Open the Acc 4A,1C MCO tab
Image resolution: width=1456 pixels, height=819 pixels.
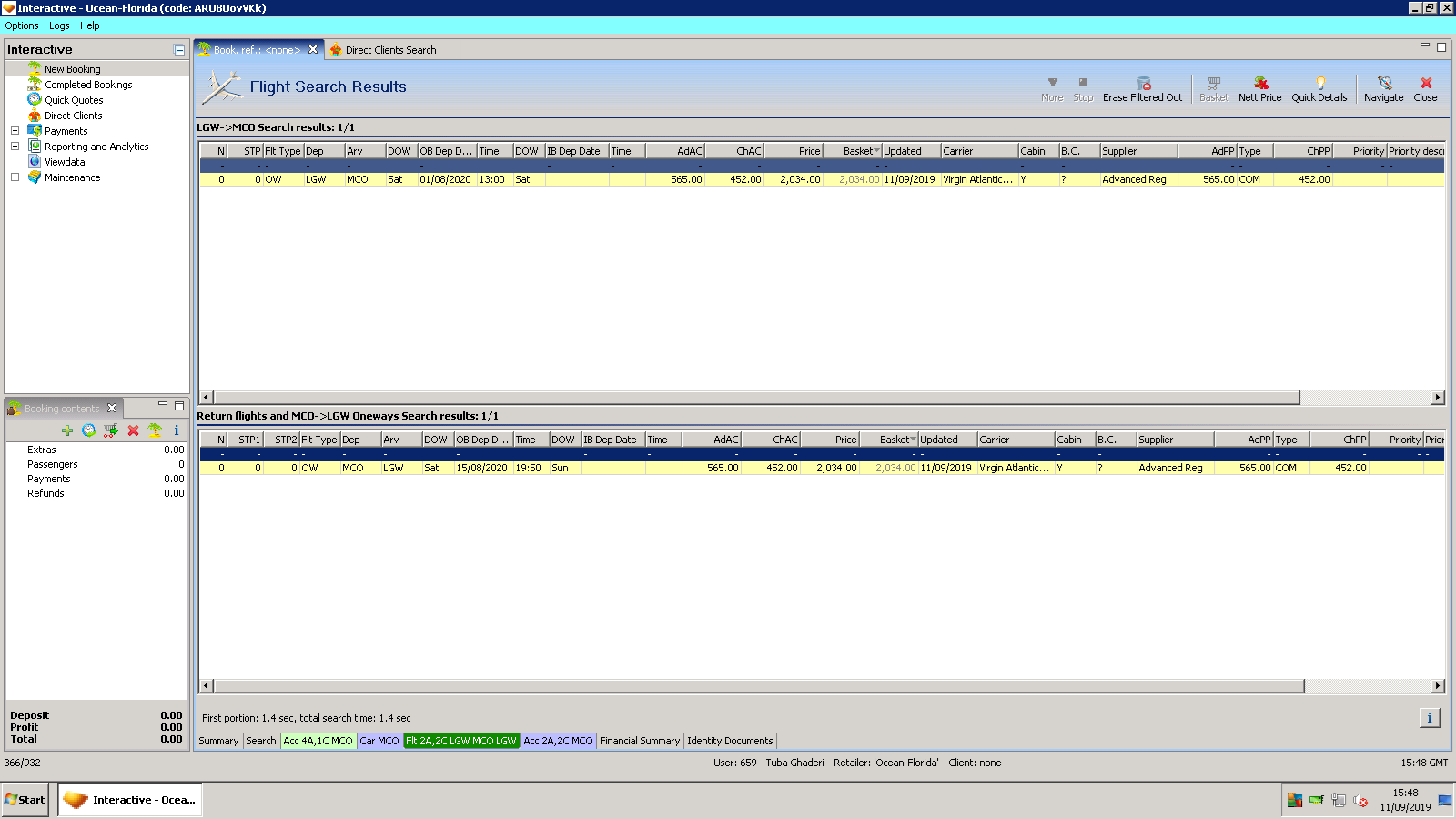(318, 742)
